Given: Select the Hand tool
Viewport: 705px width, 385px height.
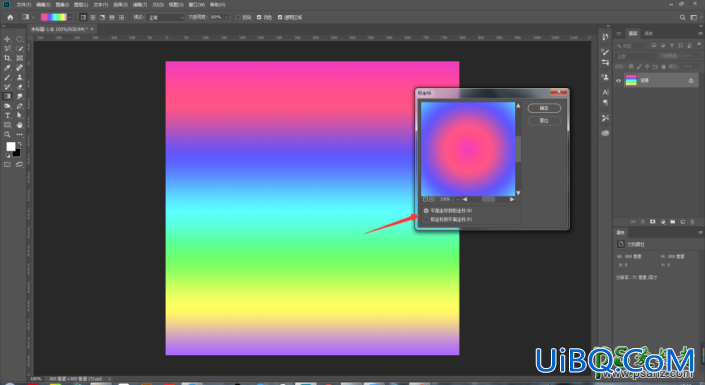Looking at the screenshot, I should coord(19,125).
